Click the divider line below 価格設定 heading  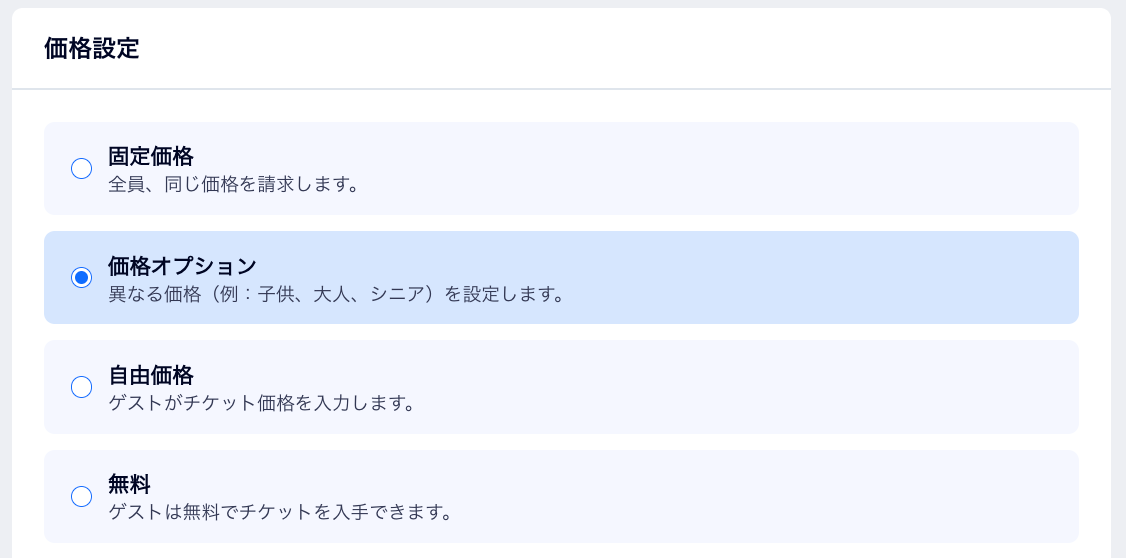(560, 89)
